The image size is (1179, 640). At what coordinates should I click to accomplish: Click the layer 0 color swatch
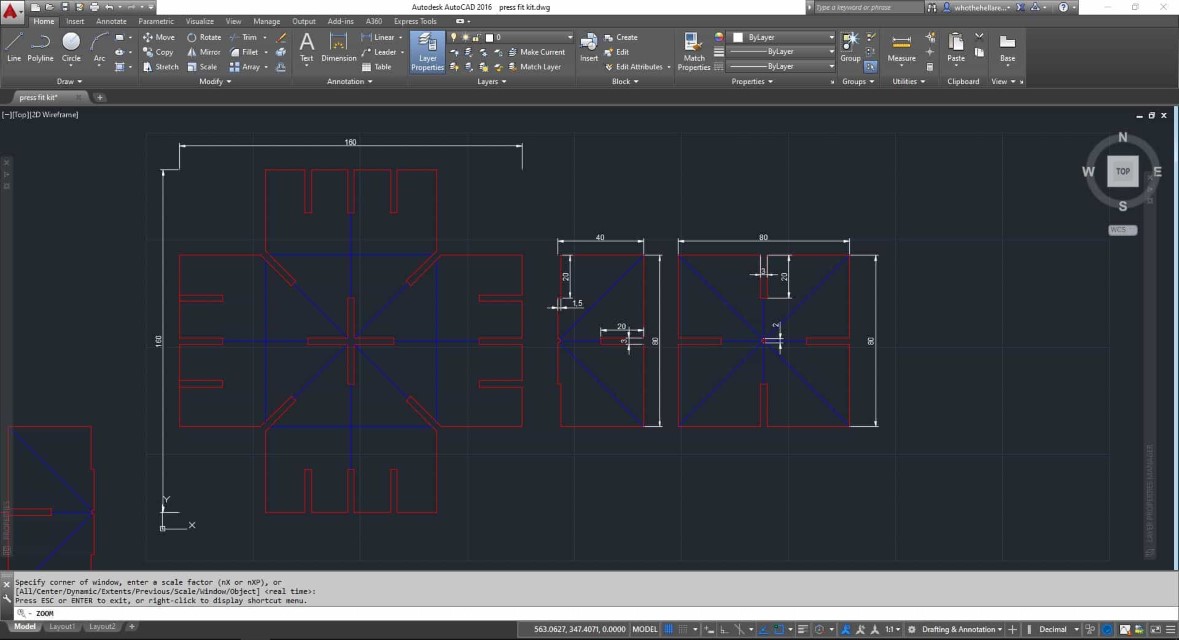click(489, 37)
